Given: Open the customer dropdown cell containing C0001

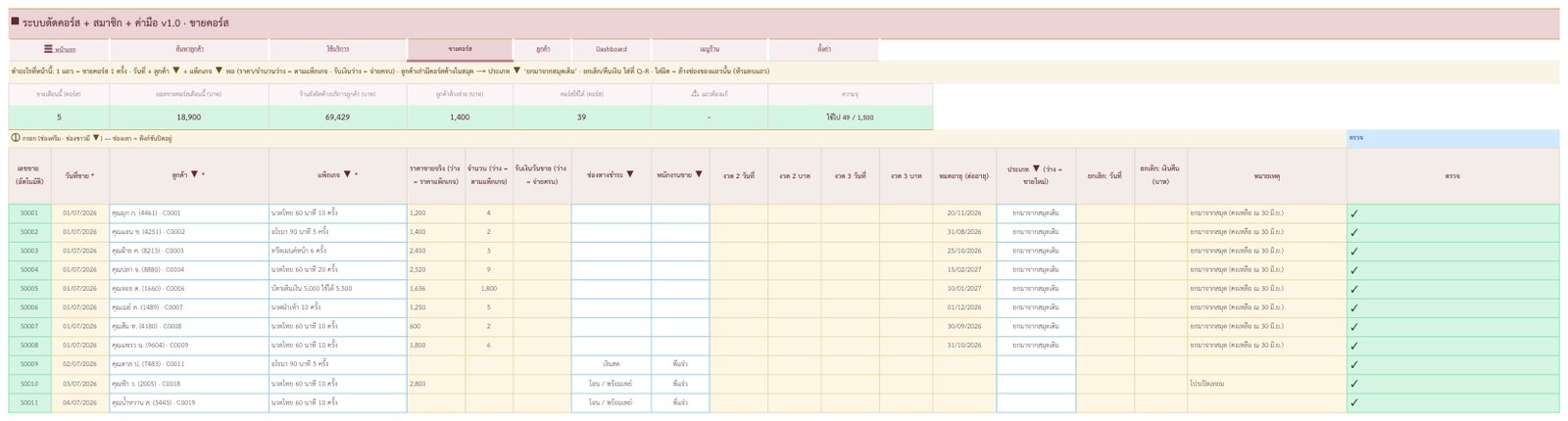Looking at the screenshot, I should click(189, 212).
